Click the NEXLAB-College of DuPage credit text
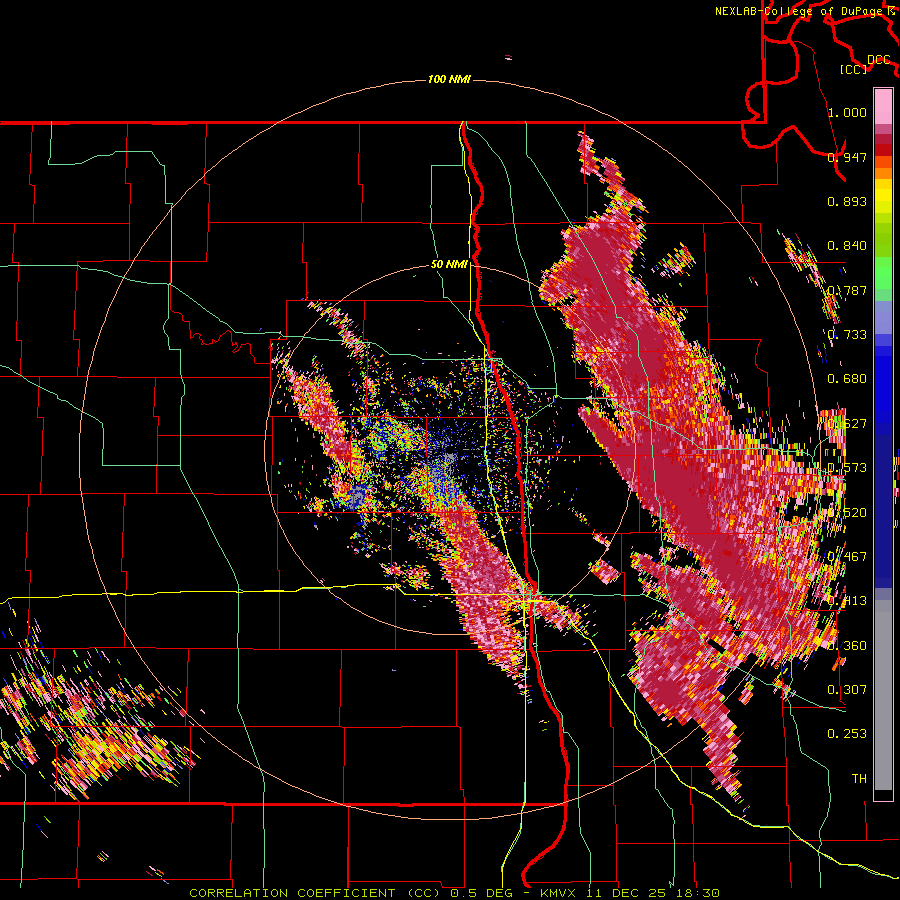 point(798,11)
